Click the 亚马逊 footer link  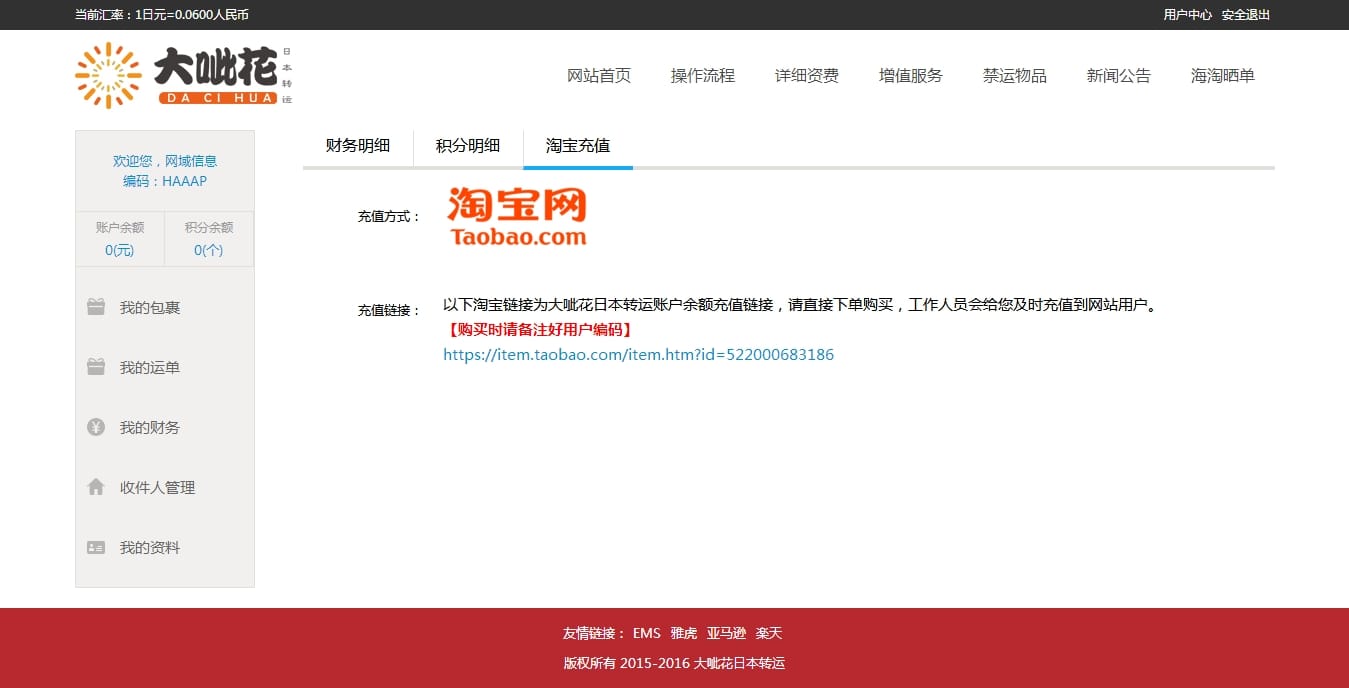point(727,633)
